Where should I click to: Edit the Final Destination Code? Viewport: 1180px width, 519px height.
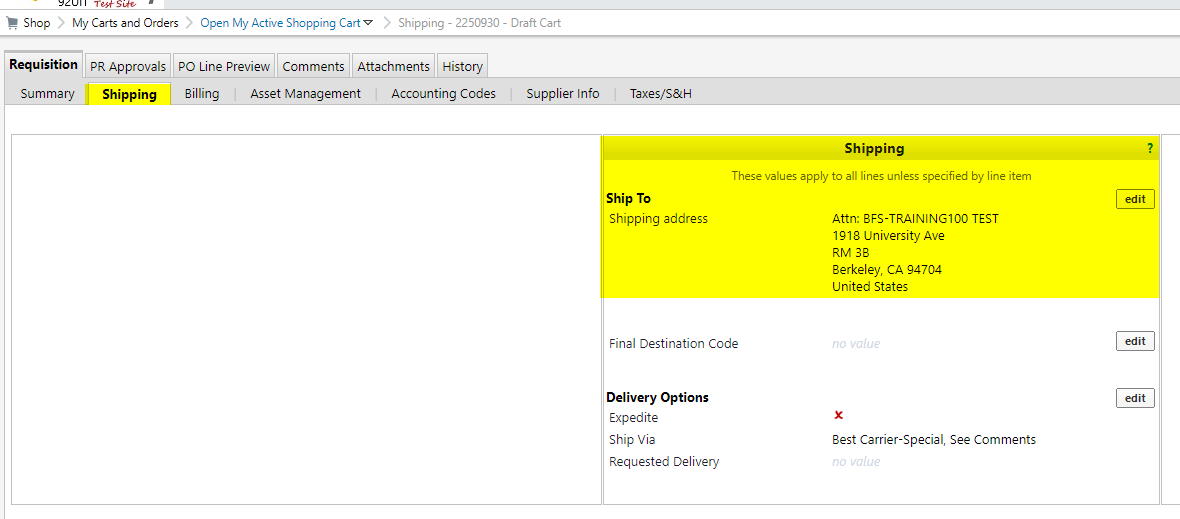[x=1135, y=341]
